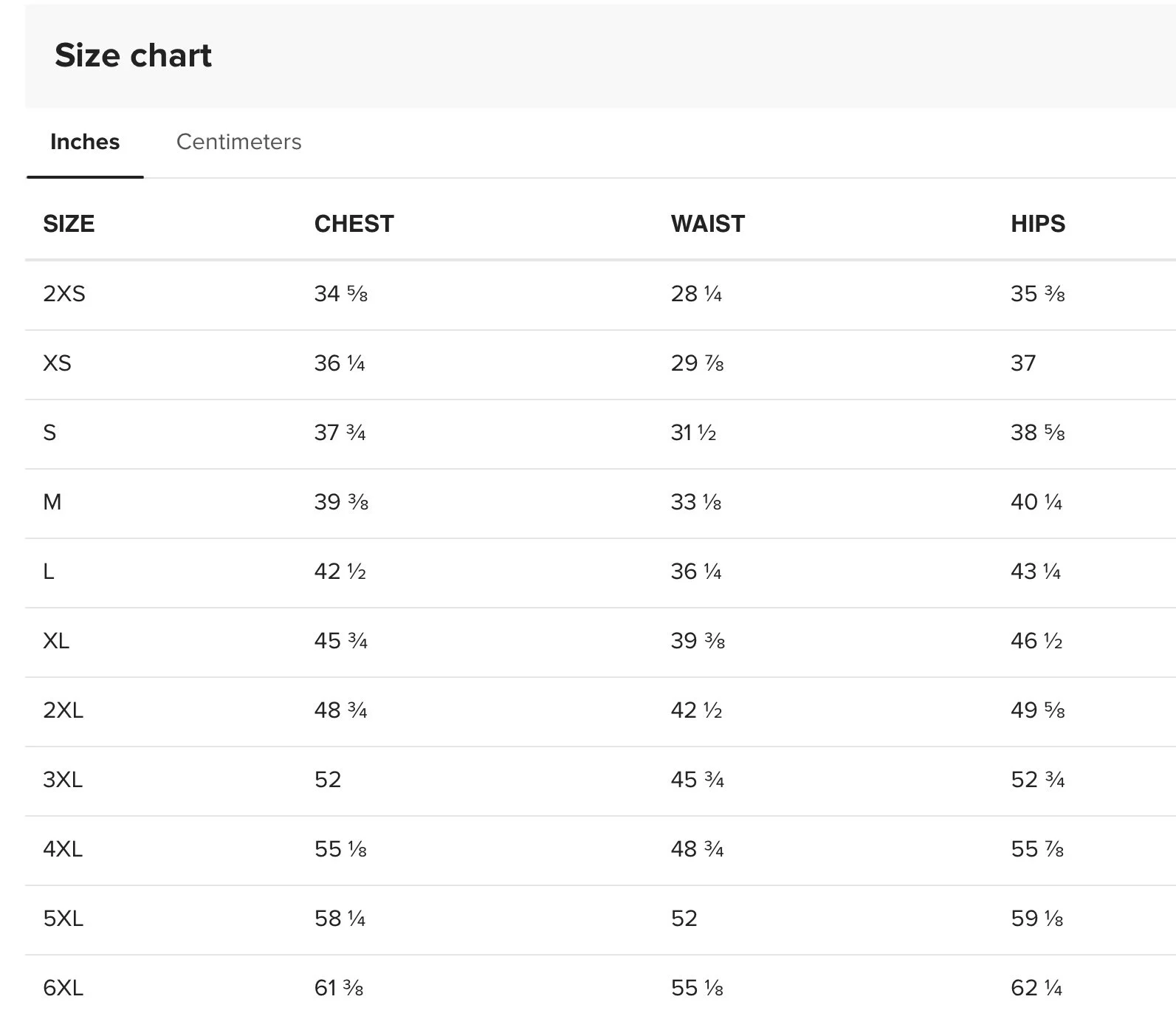Click the M size row label
Screen dimensions: 1176x1019
[52, 502]
